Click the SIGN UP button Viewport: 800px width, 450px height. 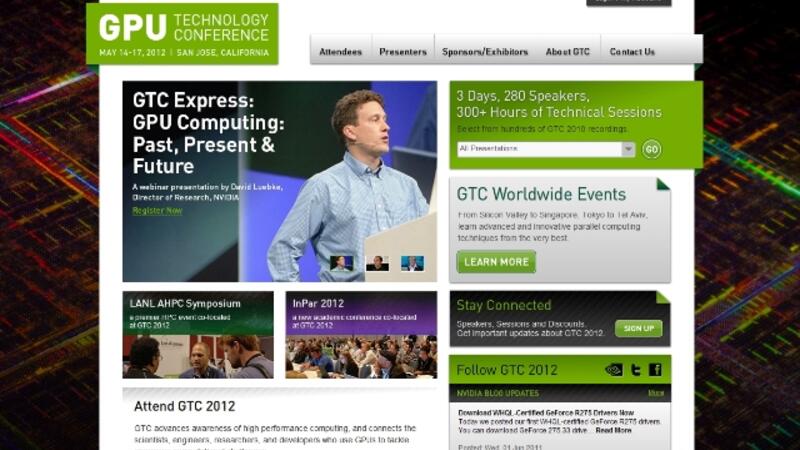point(638,328)
